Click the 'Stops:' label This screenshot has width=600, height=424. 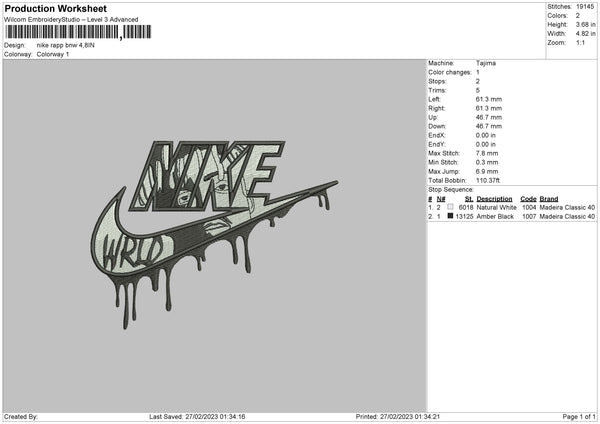(x=437, y=82)
